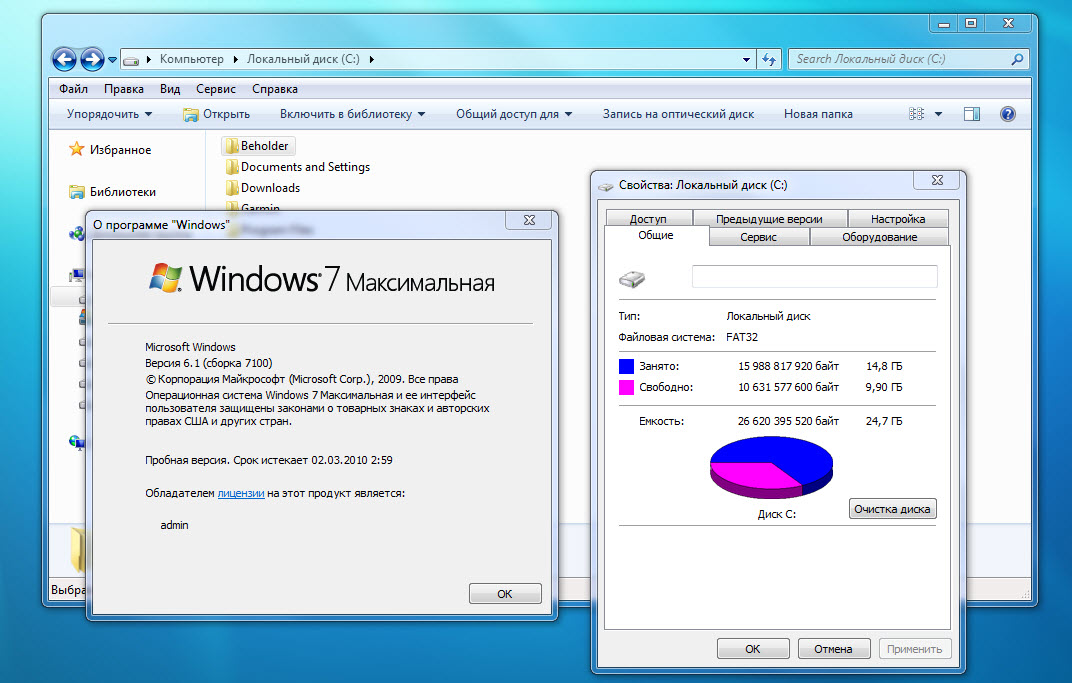This screenshot has height=683, width=1072.
Task: Open the лицензии link in About dialog
Action: pos(241,493)
